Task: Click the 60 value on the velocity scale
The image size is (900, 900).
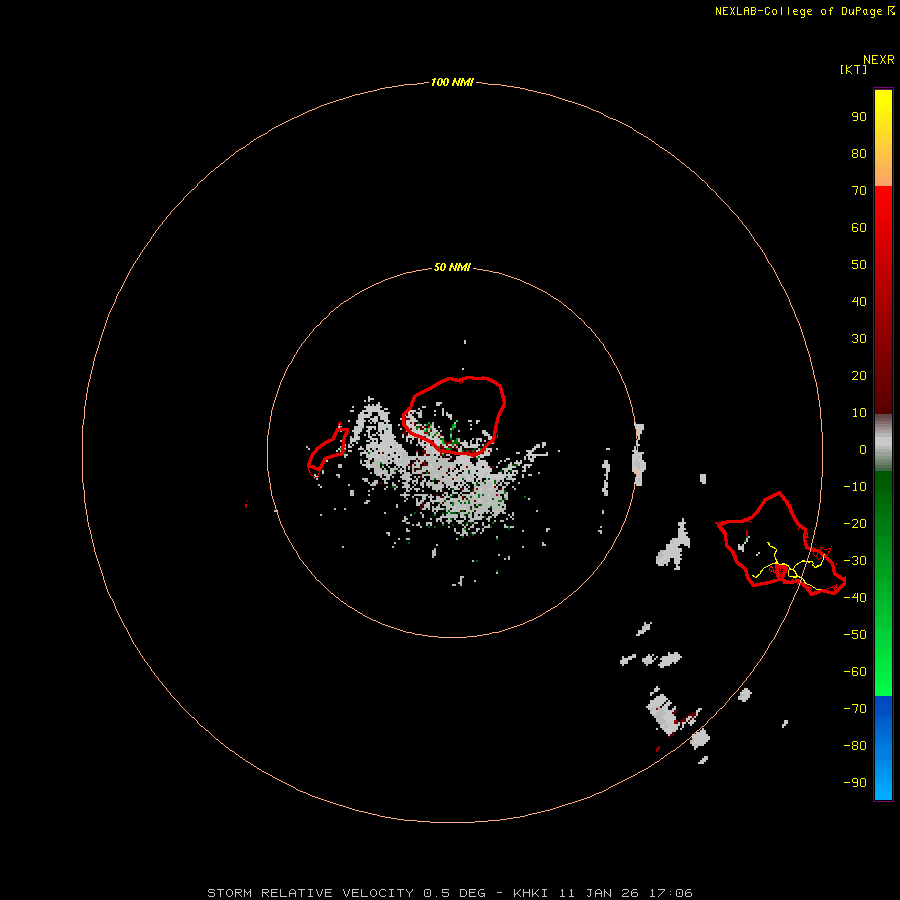Action: pos(859,228)
